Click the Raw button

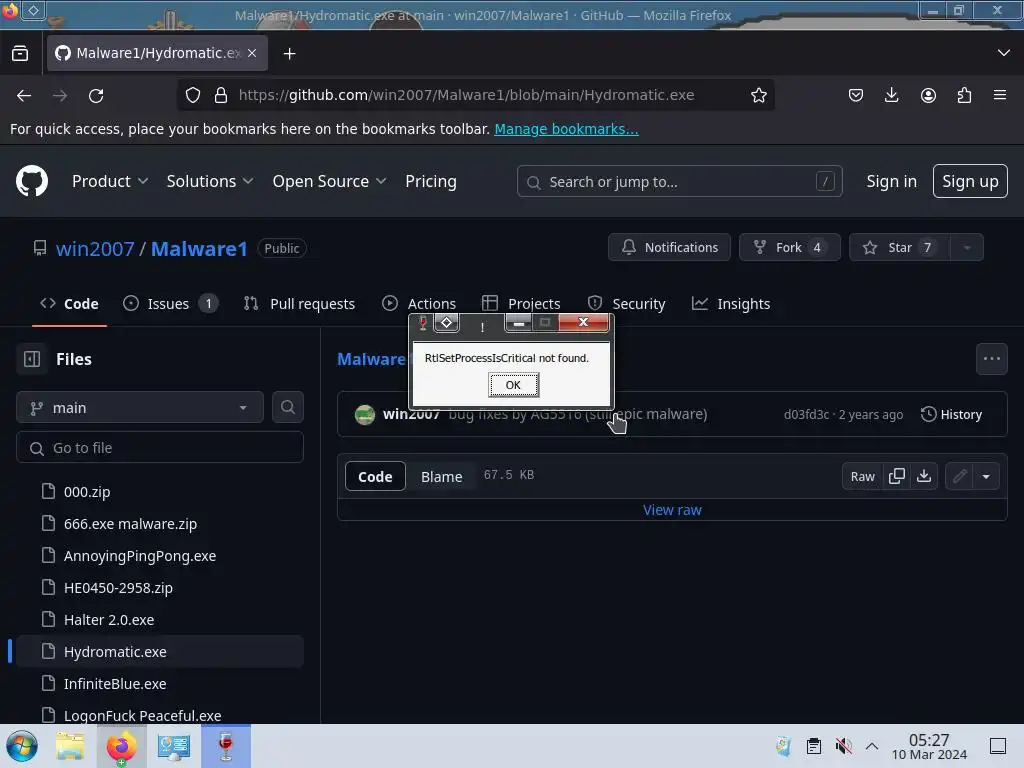(862, 476)
